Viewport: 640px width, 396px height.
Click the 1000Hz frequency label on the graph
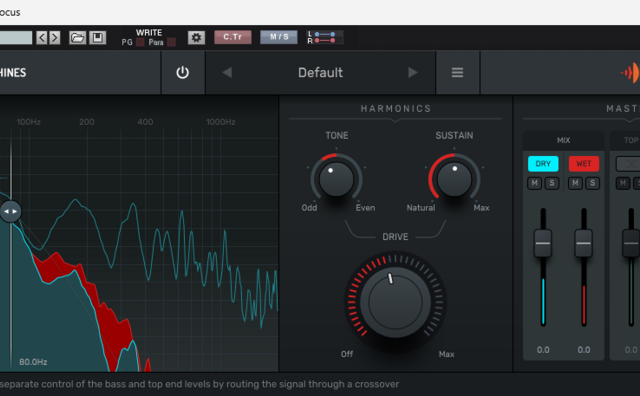point(220,122)
